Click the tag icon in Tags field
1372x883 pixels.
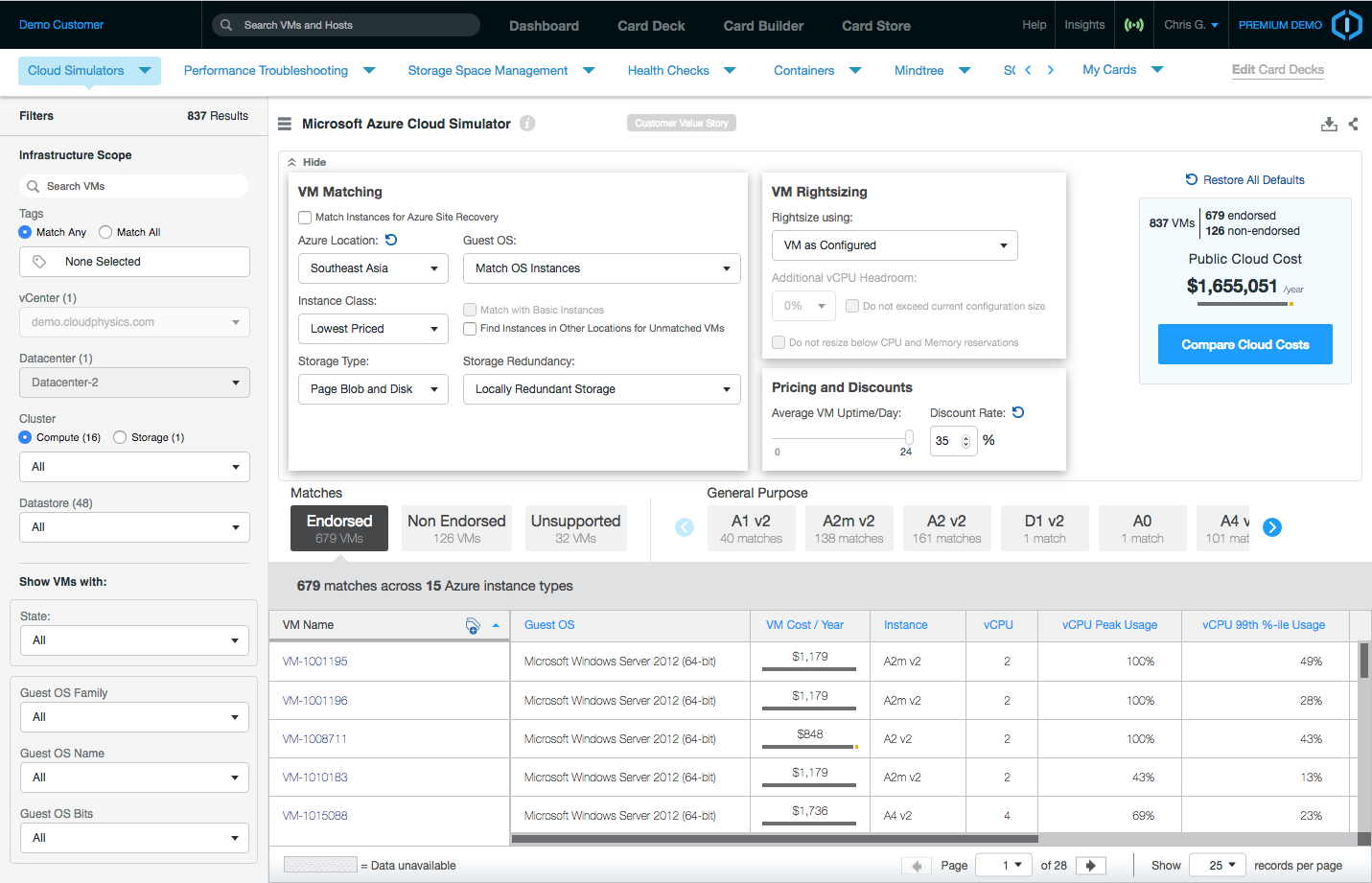tap(39, 262)
